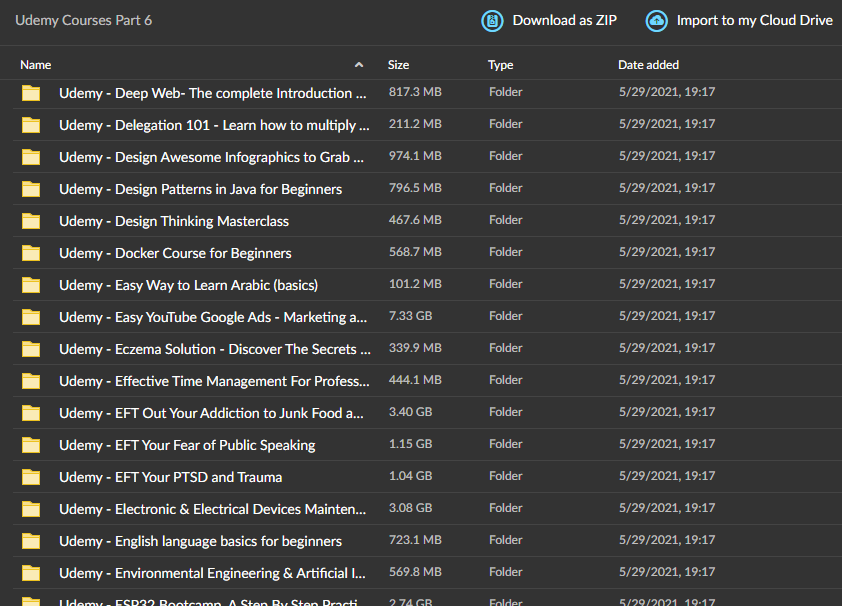Click folder icon for Docker Course for Beginners
842x606 pixels.
pos(31,253)
